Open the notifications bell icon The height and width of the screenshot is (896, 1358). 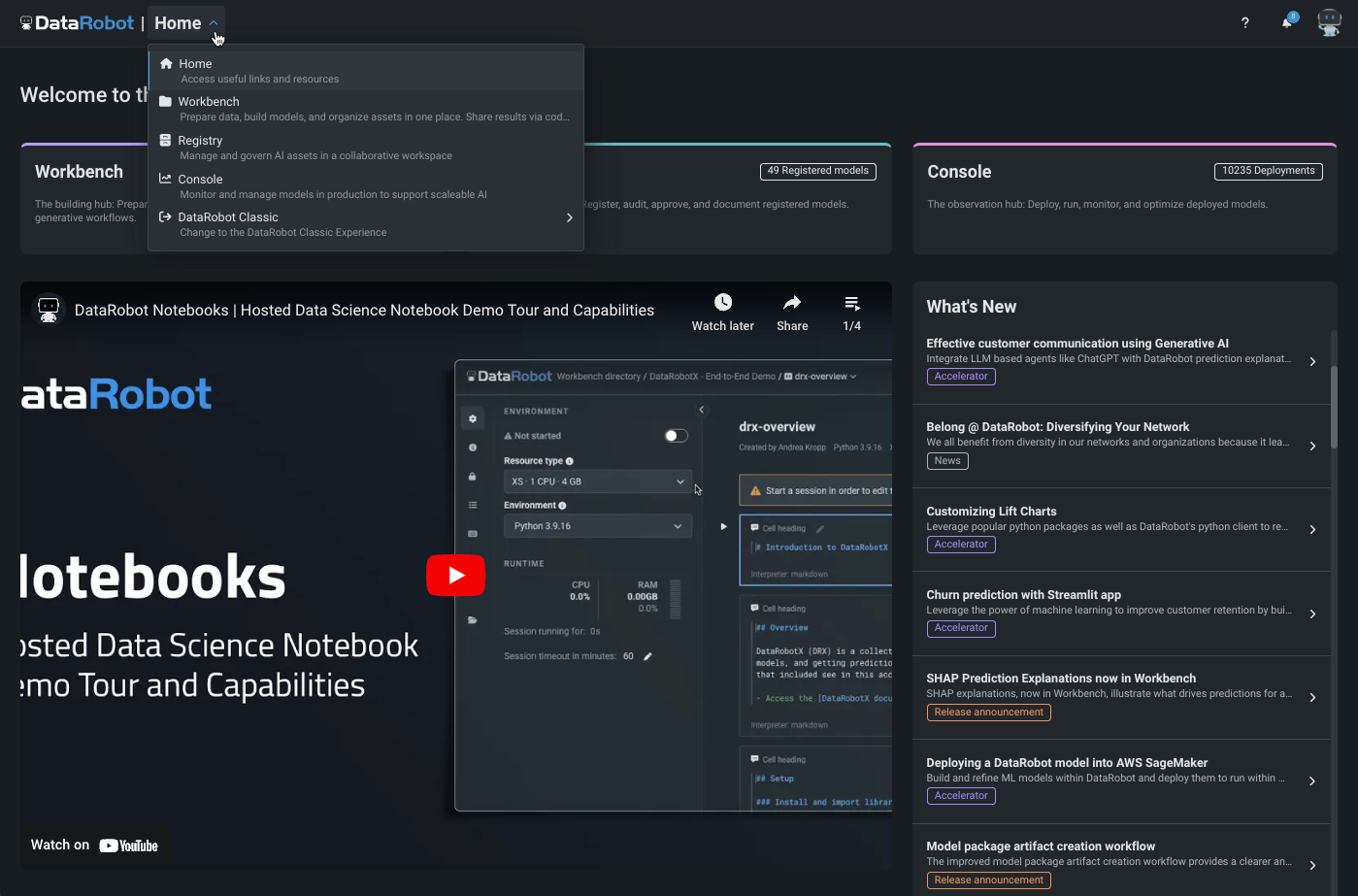[1287, 23]
